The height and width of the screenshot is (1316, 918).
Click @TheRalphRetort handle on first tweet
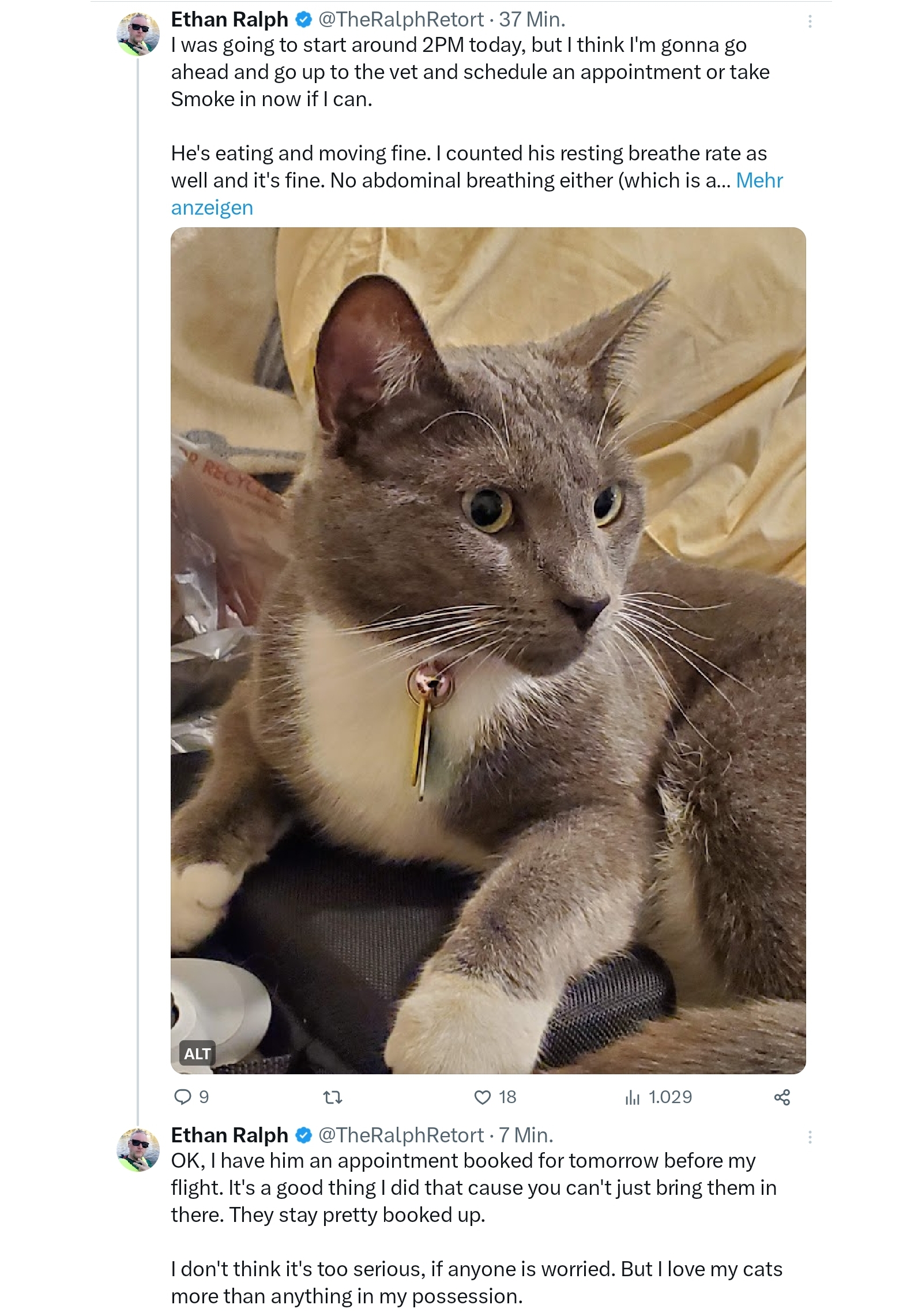pos(401,20)
